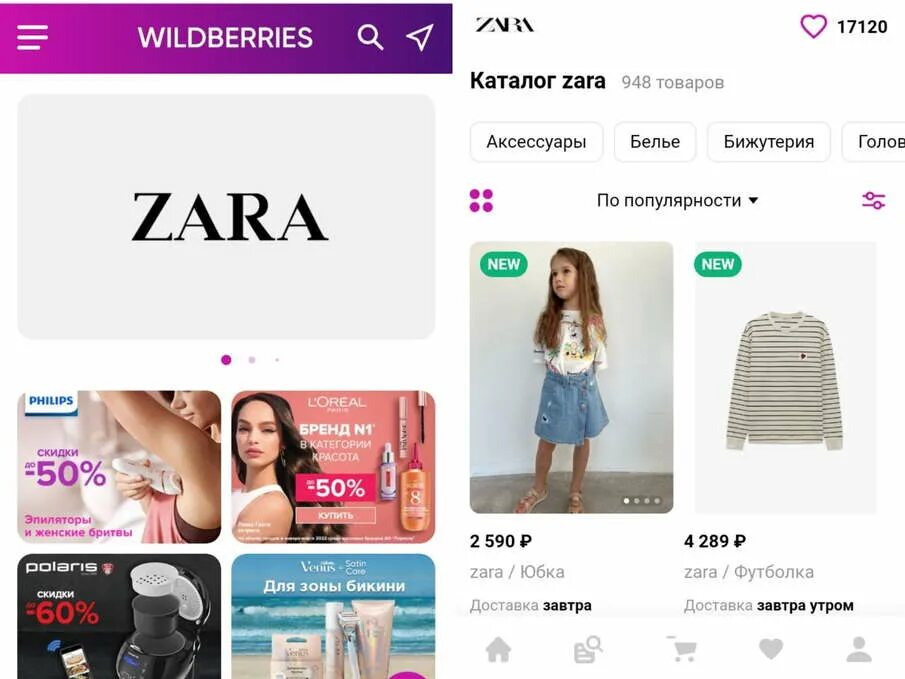Tap the КУПИТЬ button on L'Oreal banner

click(336, 515)
